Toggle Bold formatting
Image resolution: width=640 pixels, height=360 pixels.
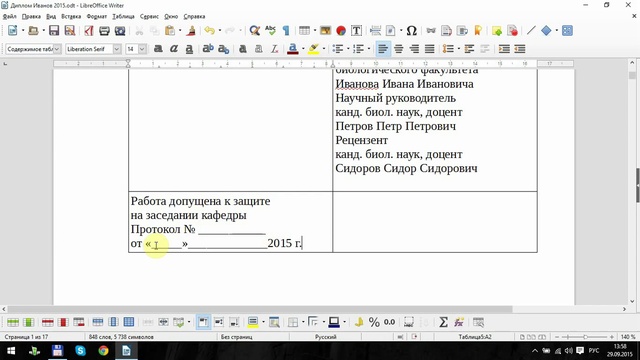point(158,49)
